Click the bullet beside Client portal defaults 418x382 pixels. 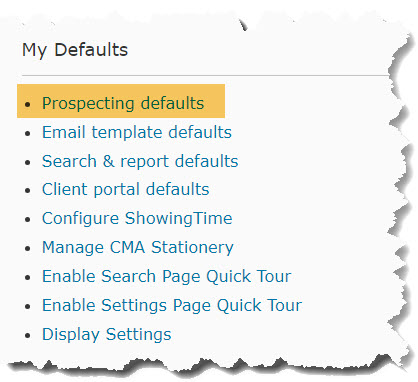(x=28, y=191)
